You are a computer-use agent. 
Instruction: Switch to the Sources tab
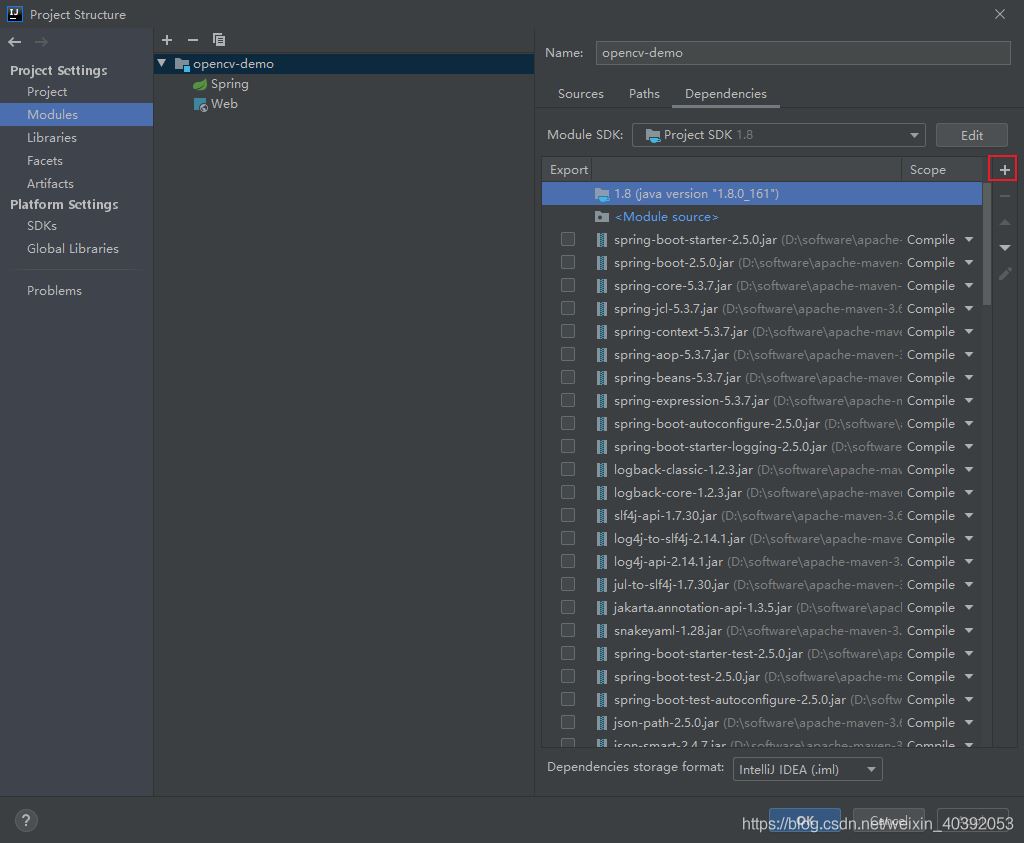[x=580, y=94]
